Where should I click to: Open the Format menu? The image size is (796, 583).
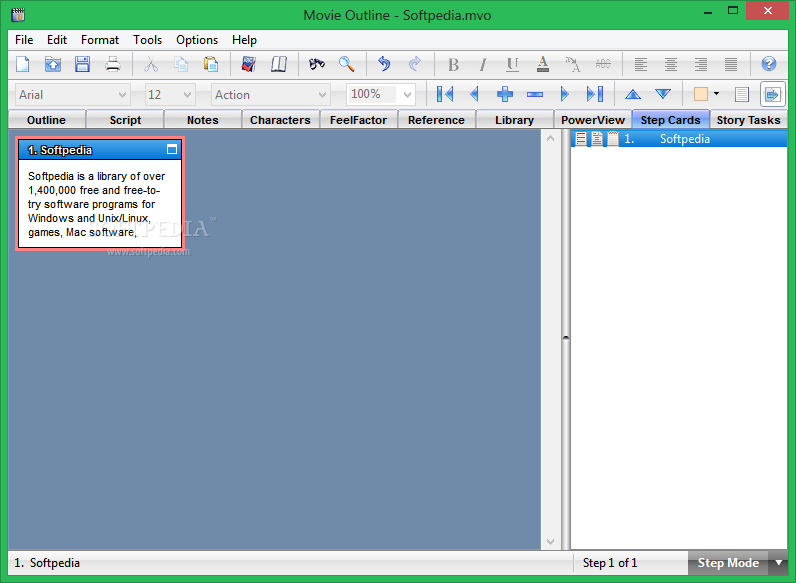click(100, 40)
